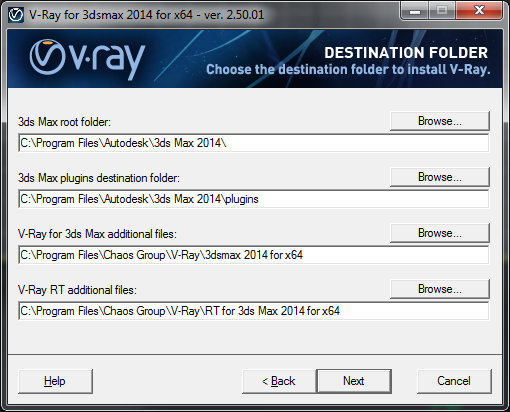Click the 'V-Ray for 3ds Max additional files:' label
The image size is (510, 412).
point(97,234)
